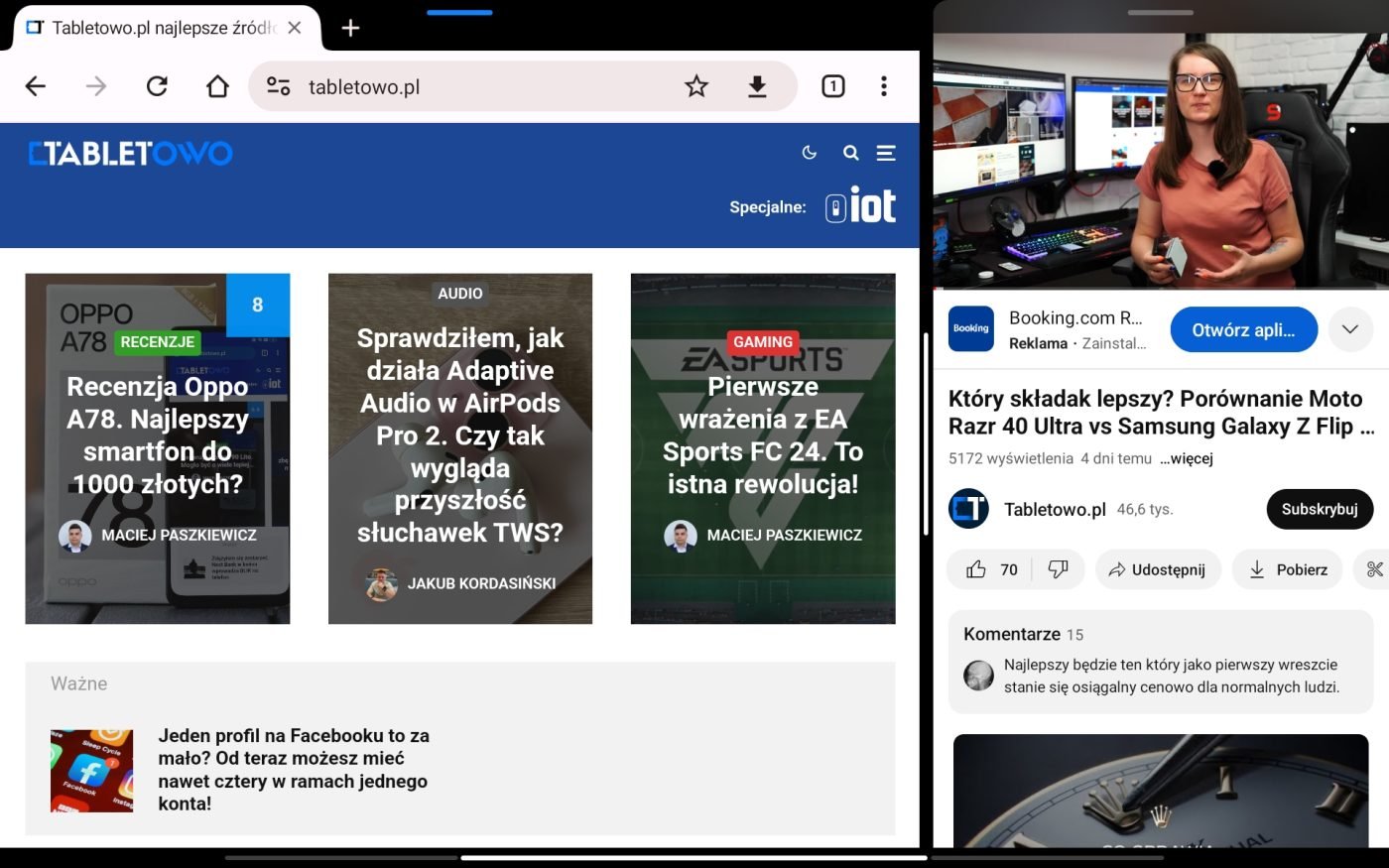This screenshot has width=1389, height=868.
Task: Open the tab switcher showing 1
Action: click(833, 86)
